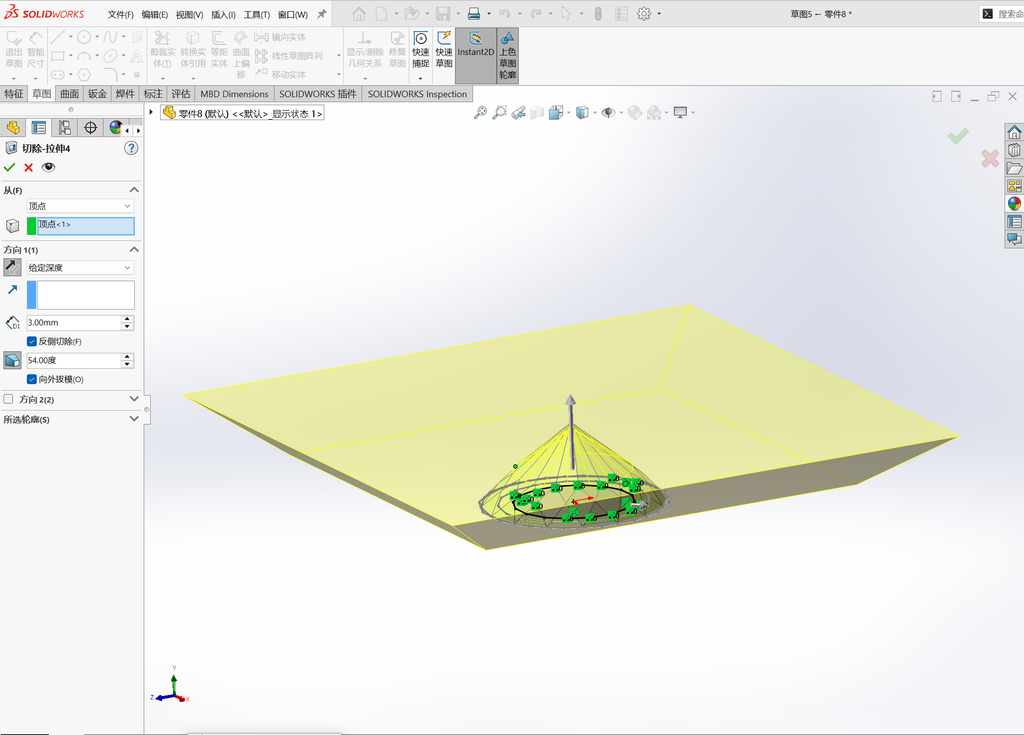Open SOLIDWORKS Resources home icon in task pane
This screenshot has height=735, width=1024.
pyautogui.click(x=1014, y=133)
